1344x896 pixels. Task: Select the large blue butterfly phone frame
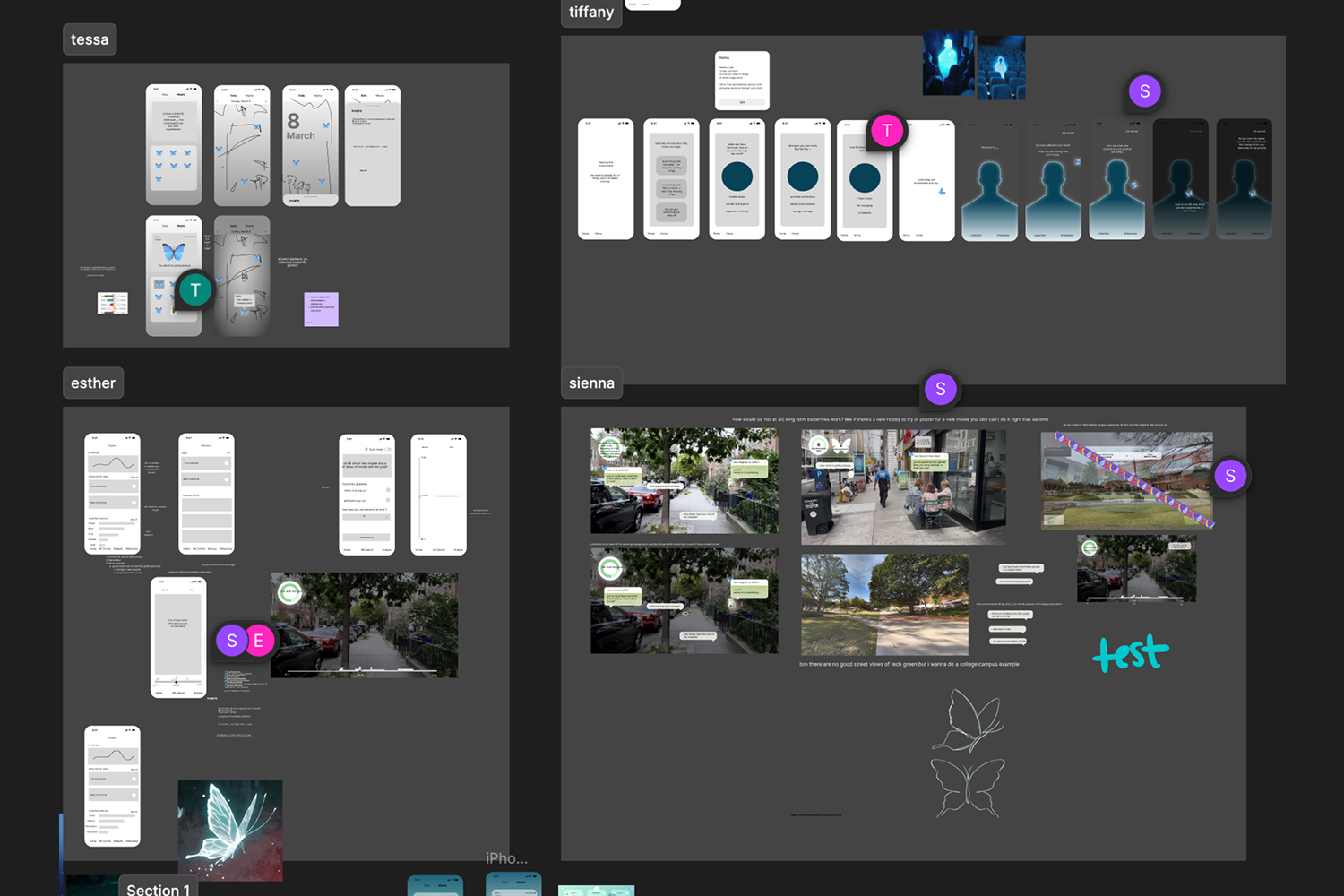[x=174, y=276]
